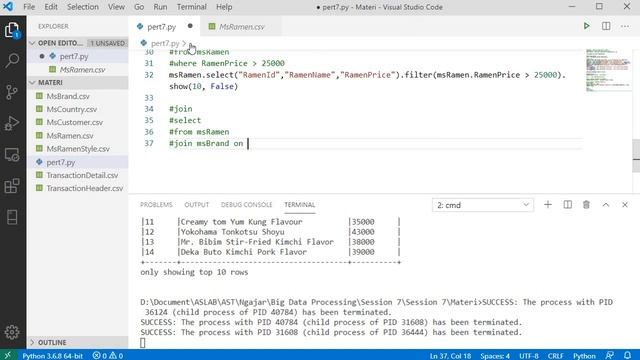Switch to the Output panel tab
Image resolution: width=640 pixels, height=360 pixels.
point(196,204)
